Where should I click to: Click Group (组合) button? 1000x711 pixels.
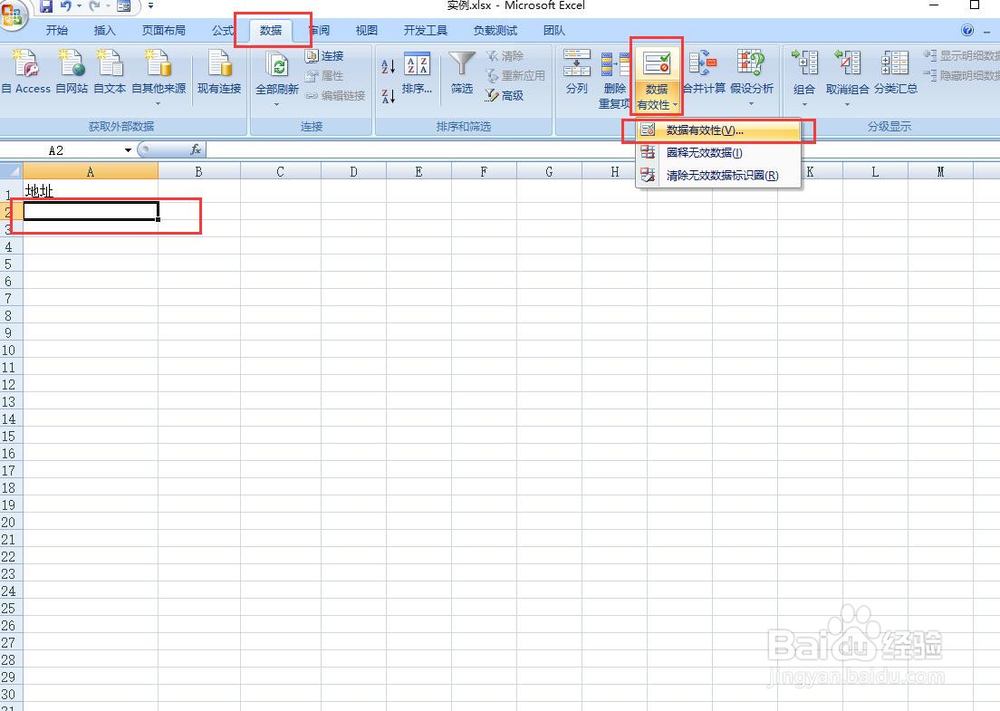click(804, 71)
